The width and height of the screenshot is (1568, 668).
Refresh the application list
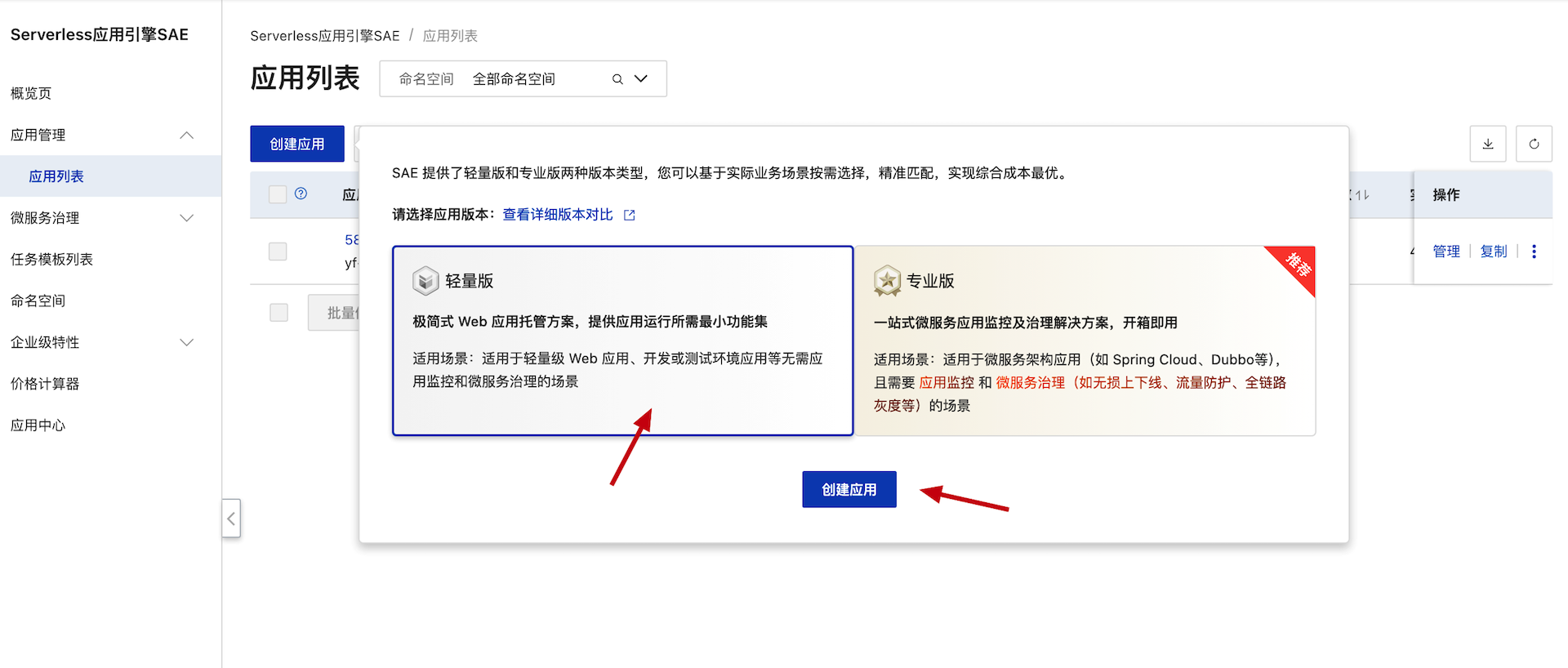coord(1534,144)
